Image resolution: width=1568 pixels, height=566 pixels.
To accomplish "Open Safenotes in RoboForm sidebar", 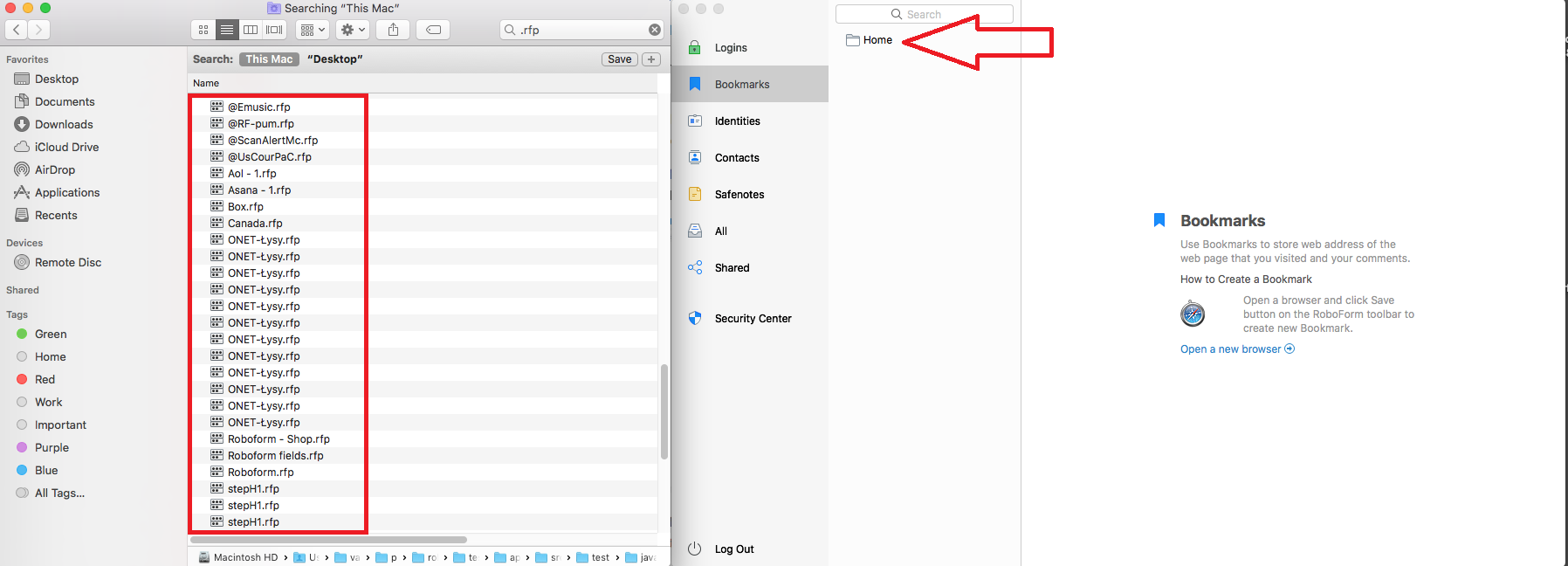I will point(739,194).
